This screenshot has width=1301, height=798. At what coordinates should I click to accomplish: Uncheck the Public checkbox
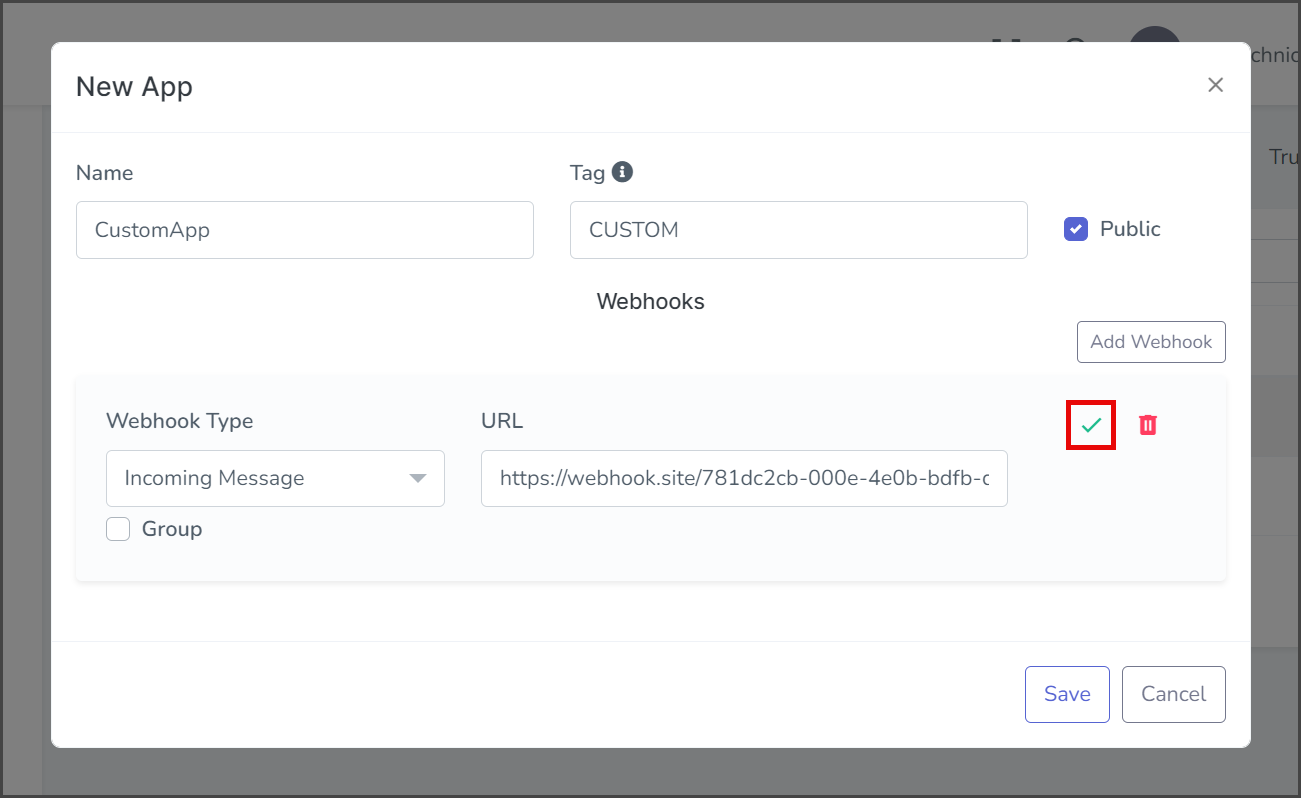coord(1076,229)
